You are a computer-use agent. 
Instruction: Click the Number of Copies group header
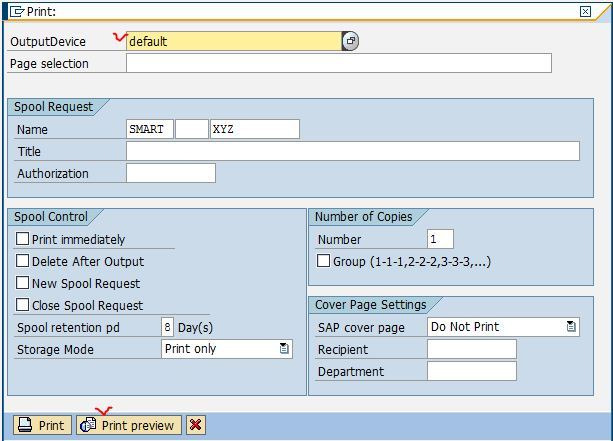pos(364,217)
